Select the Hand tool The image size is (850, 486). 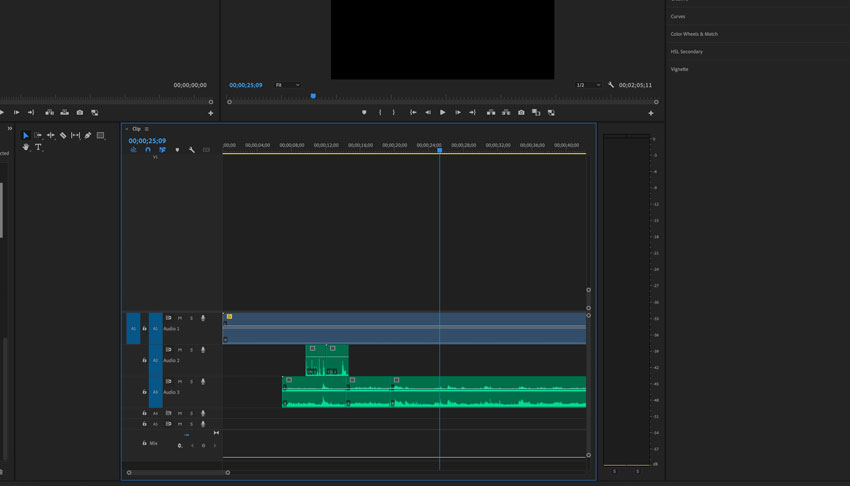26,148
